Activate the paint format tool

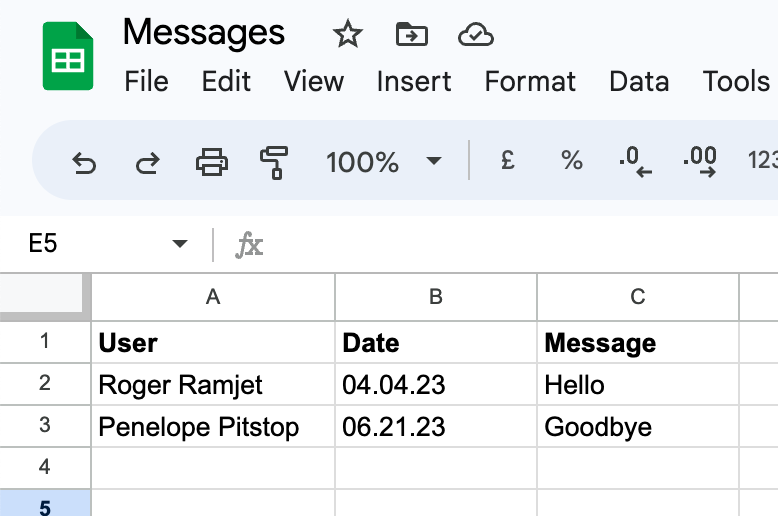[273, 161]
